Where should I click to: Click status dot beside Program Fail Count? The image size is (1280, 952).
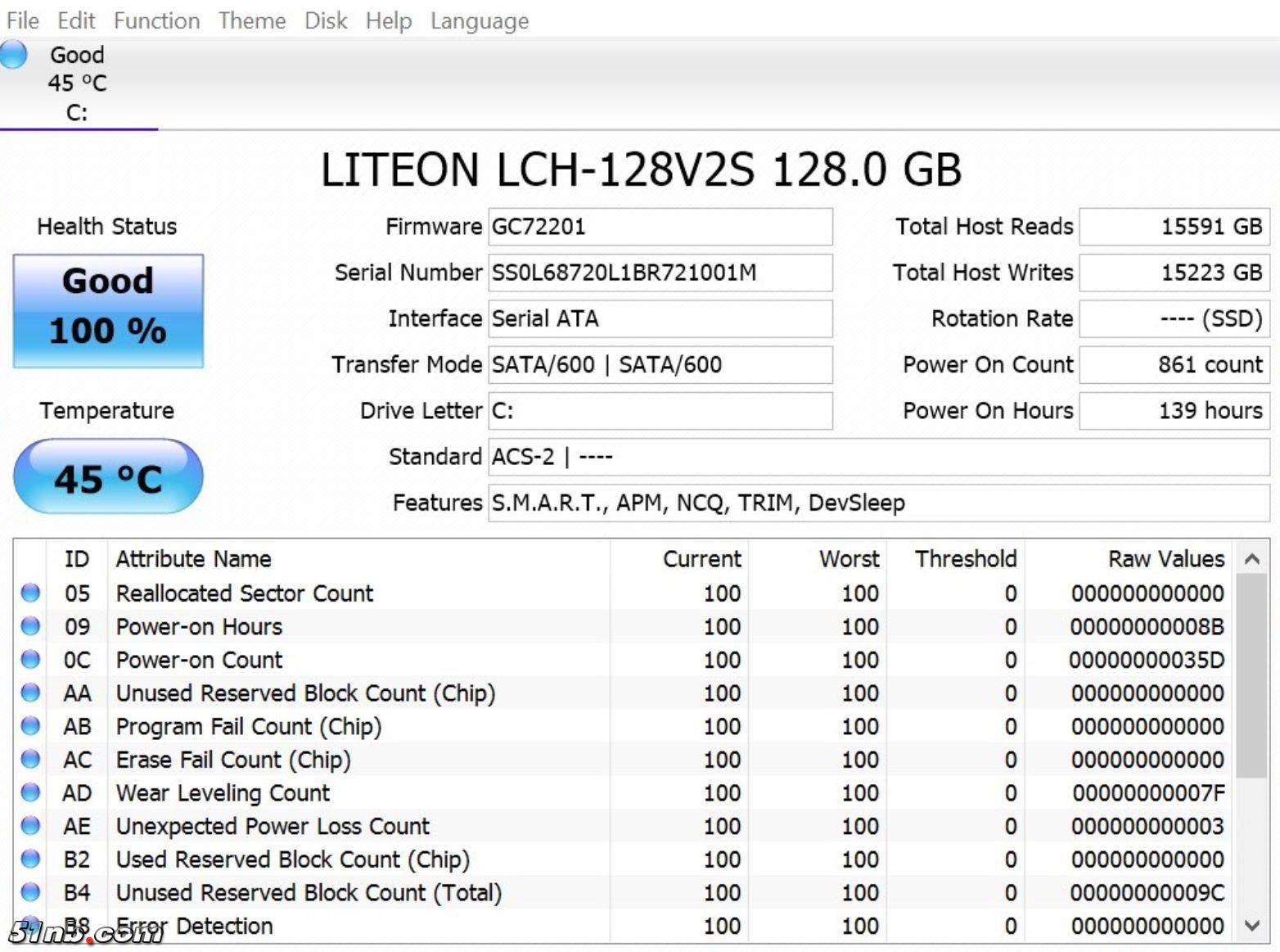tap(30, 726)
